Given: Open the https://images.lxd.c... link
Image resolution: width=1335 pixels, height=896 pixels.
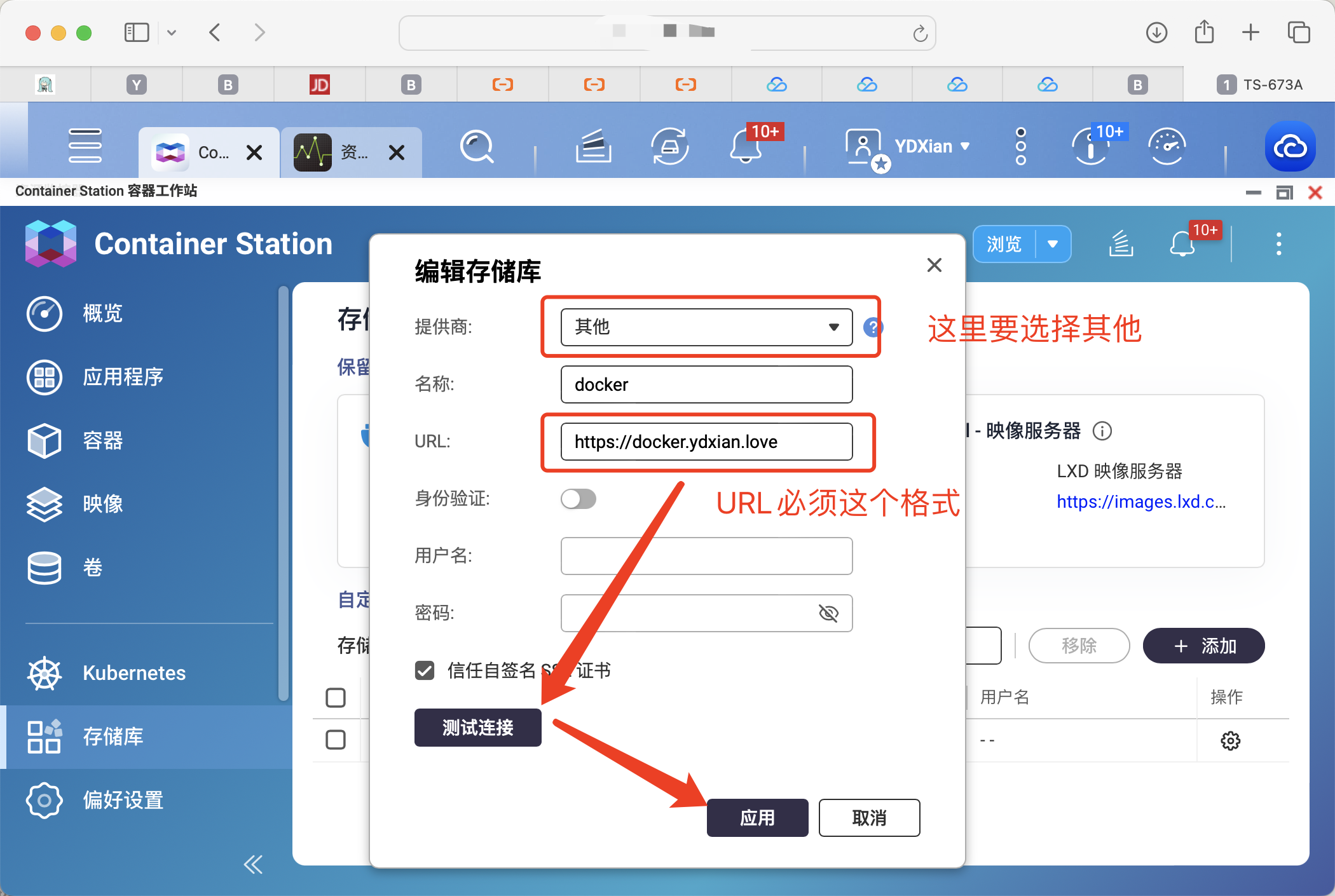Looking at the screenshot, I should [x=1141, y=502].
